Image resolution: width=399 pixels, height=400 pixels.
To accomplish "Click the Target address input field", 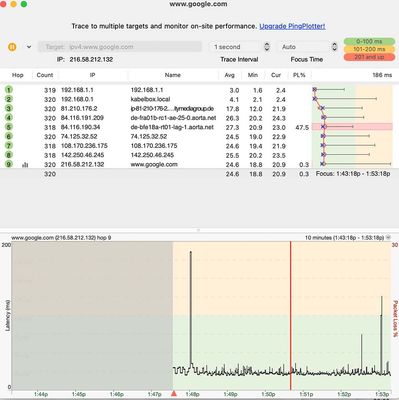I will pos(120,47).
